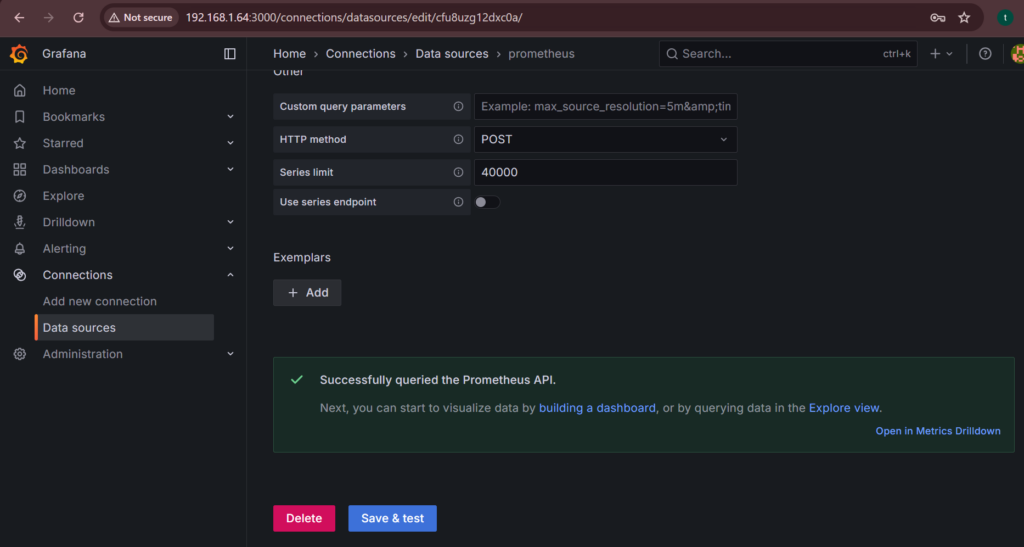Expand the Dashboards sidebar section
Image resolution: width=1024 pixels, height=547 pixels.
click(230, 170)
